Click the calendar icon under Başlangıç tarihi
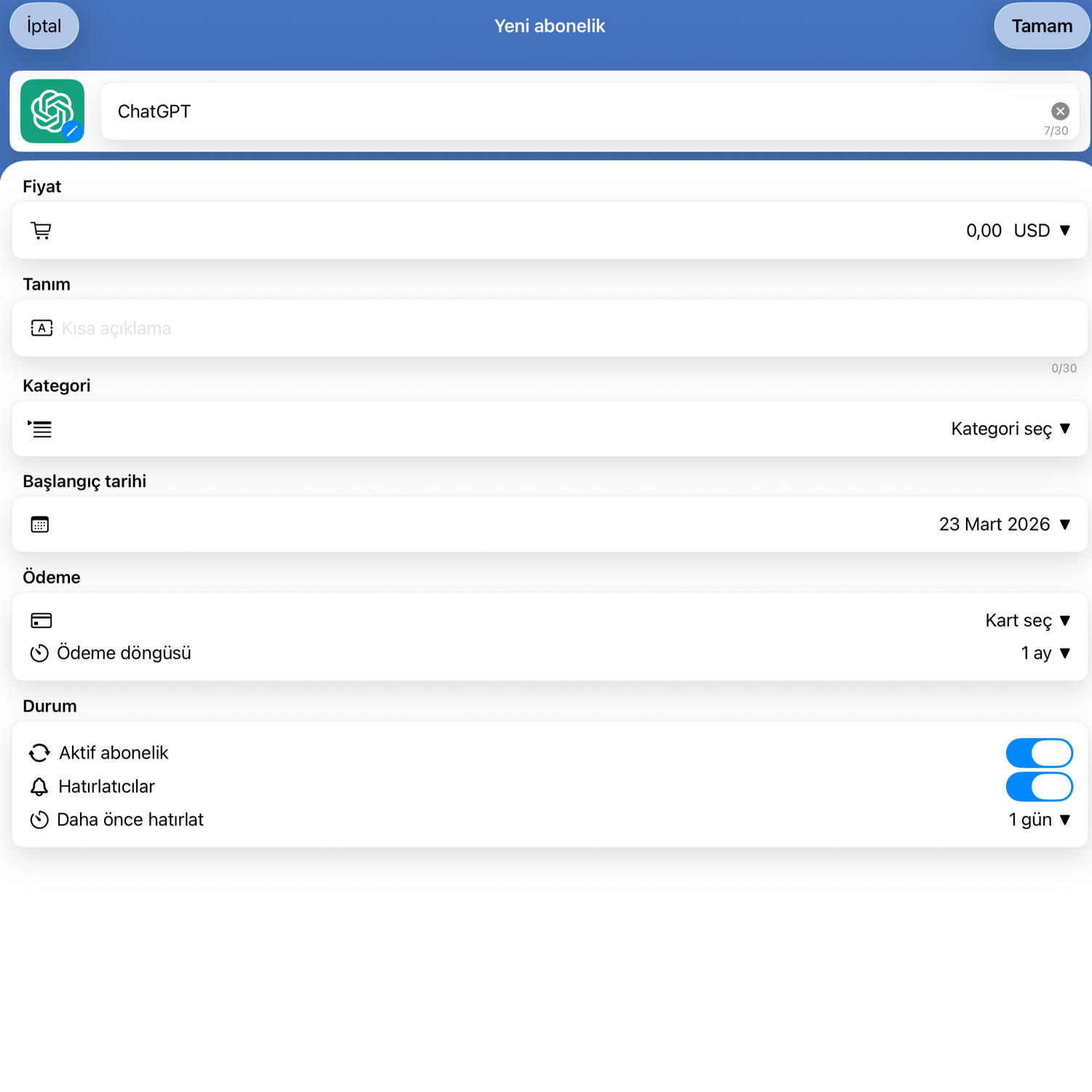The image size is (1092, 1092). pos(40,524)
